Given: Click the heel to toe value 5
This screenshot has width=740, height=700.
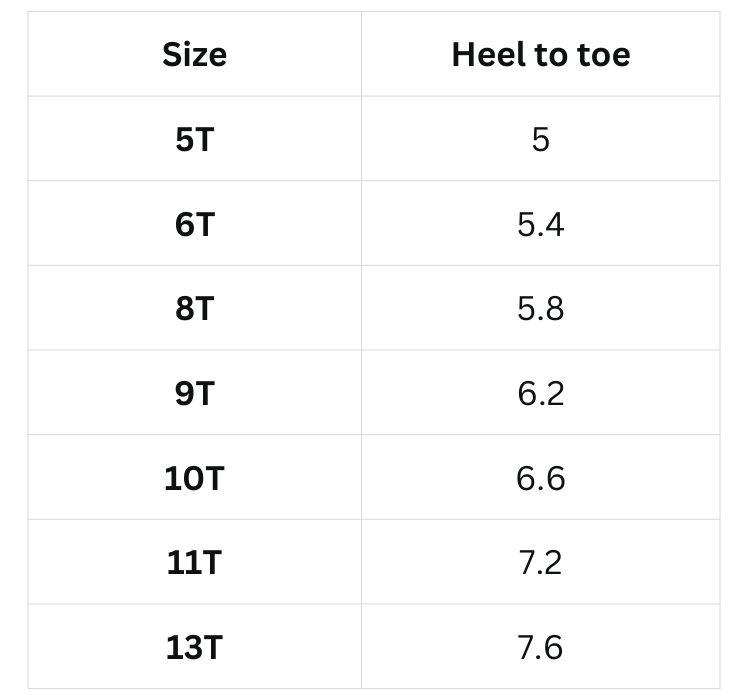Looking at the screenshot, I should point(540,139).
